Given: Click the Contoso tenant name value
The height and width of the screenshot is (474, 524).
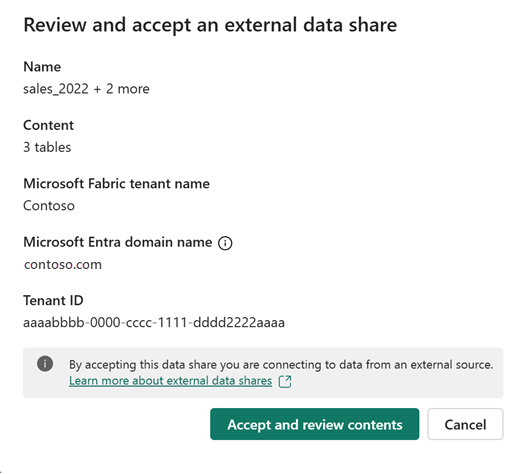Looking at the screenshot, I should 49,206.
